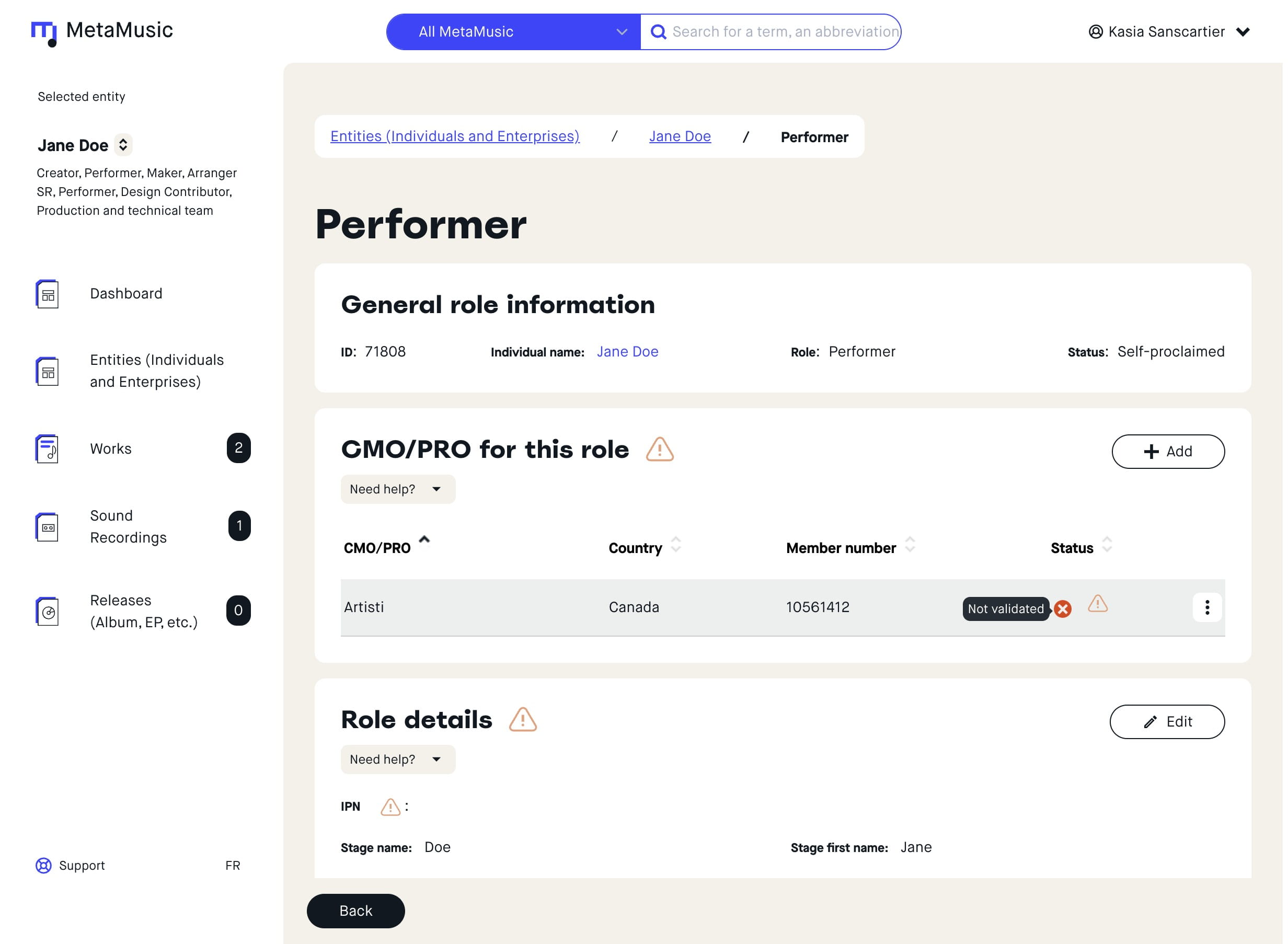The image size is (1288, 944).
Task: Click the MetaMusic logo icon
Action: tap(44, 33)
